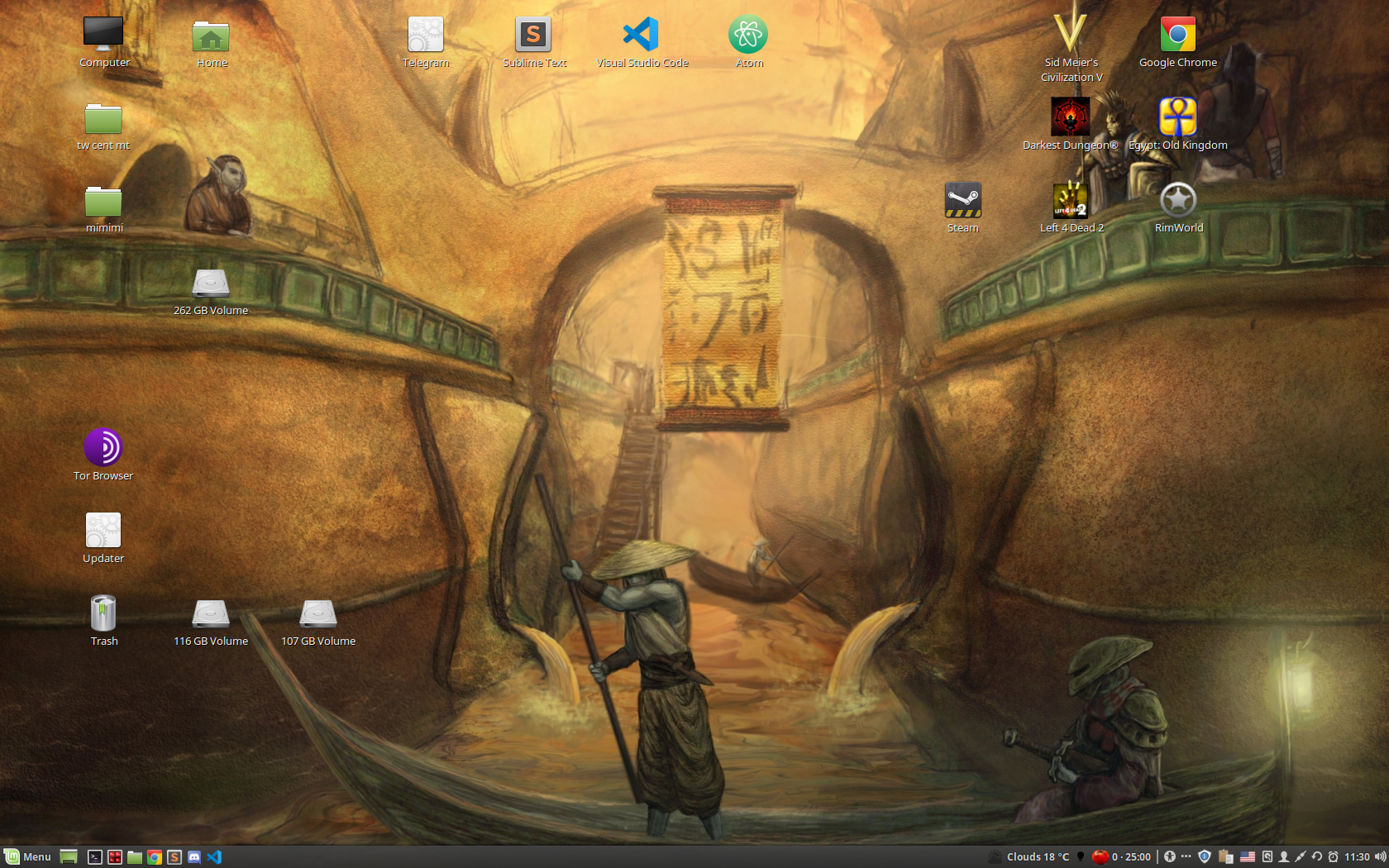Viewport: 1389px width, 868px height.
Task: Click the circular arrow tray icon
Action: point(1317,857)
